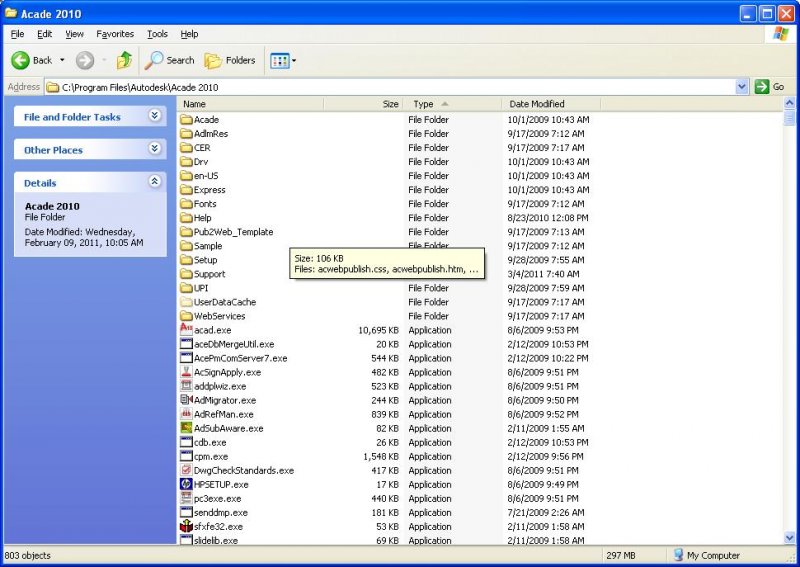Open the Tools menu
The image size is (800, 567).
point(157,34)
